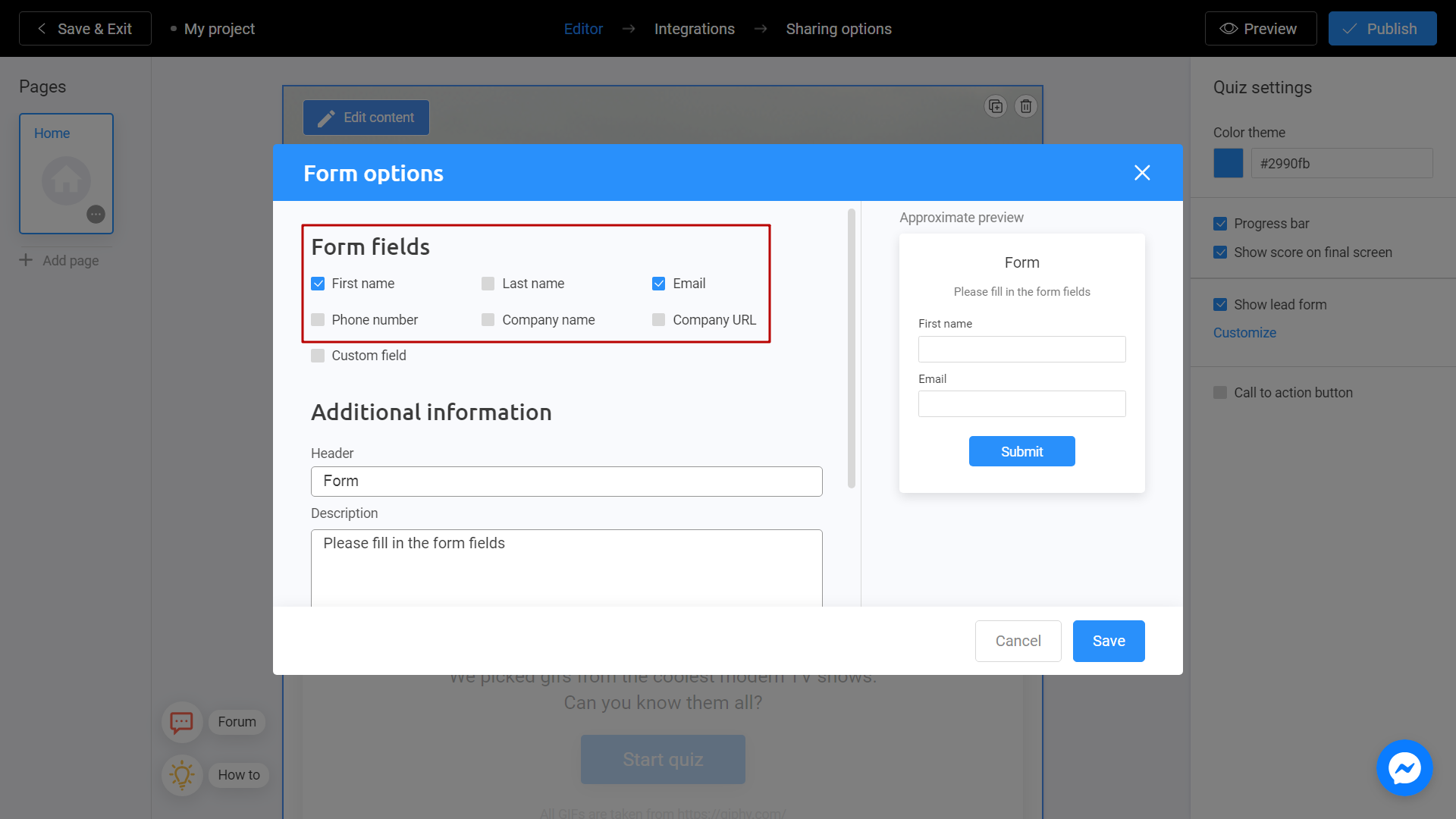Image resolution: width=1456 pixels, height=819 pixels.
Task: Click the color swatch for #2990fb theme
Action: click(x=1228, y=163)
